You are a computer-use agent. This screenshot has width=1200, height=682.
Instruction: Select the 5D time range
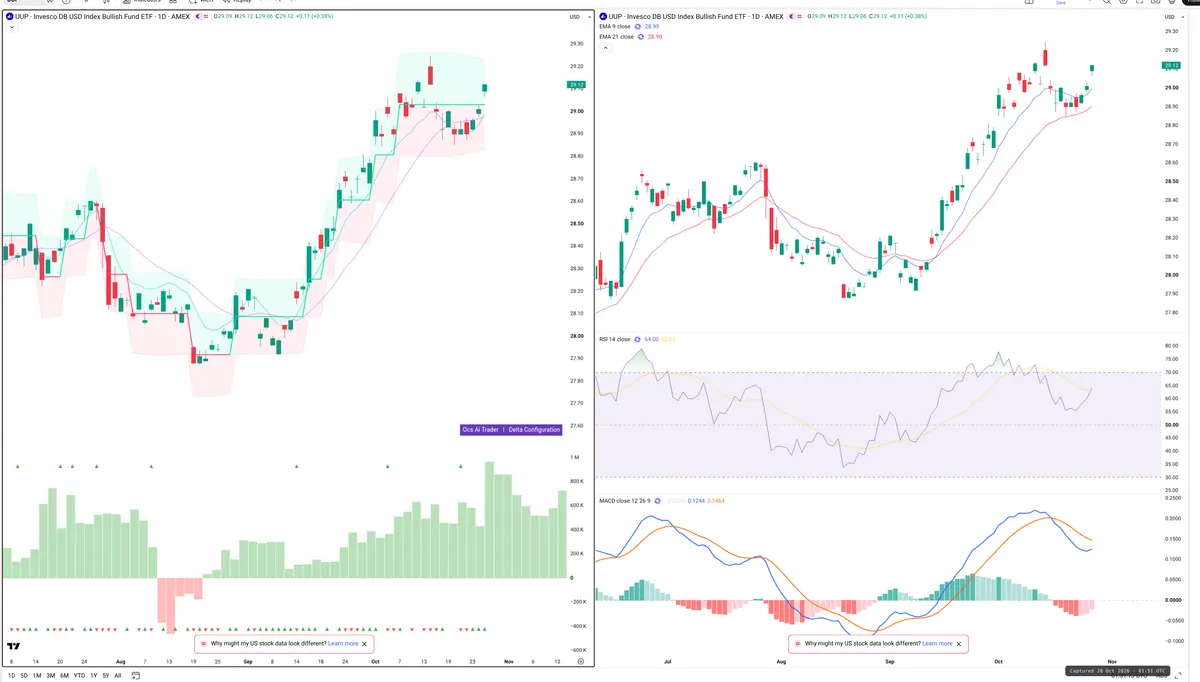click(x=24, y=676)
